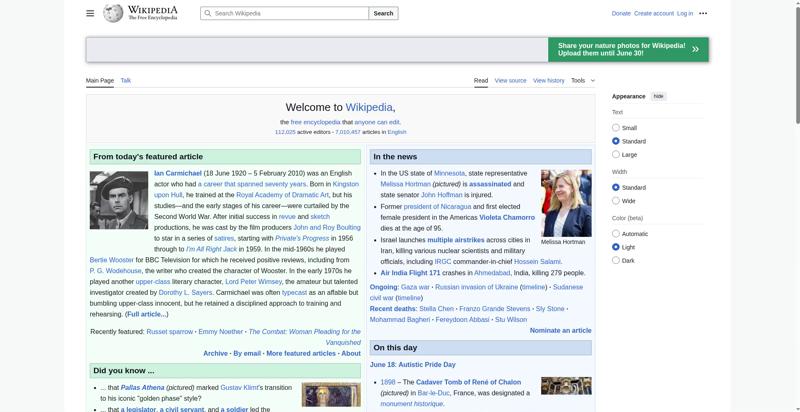The image size is (800, 412).
Task: Switch to the Main Page tab
Action: click(x=100, y=81)
